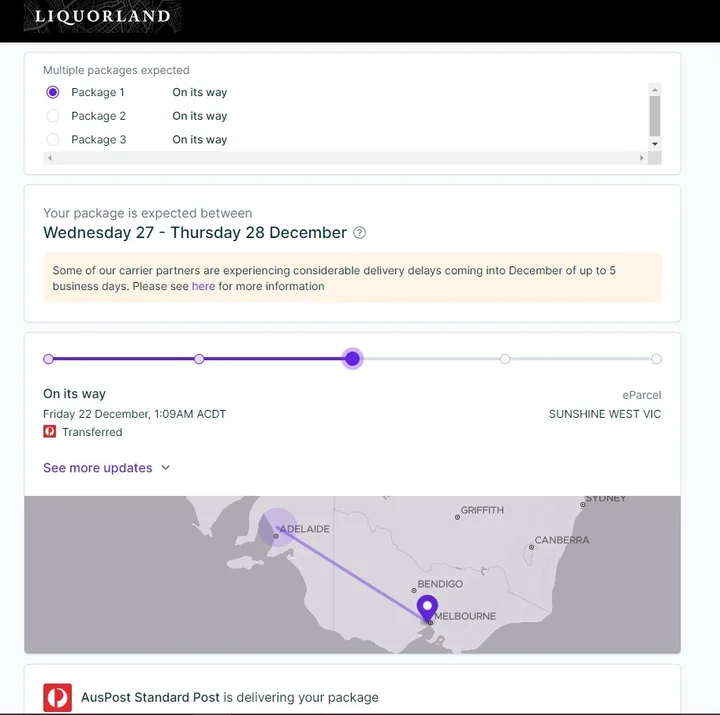Click the Liquorland logo

coord(102,17)
